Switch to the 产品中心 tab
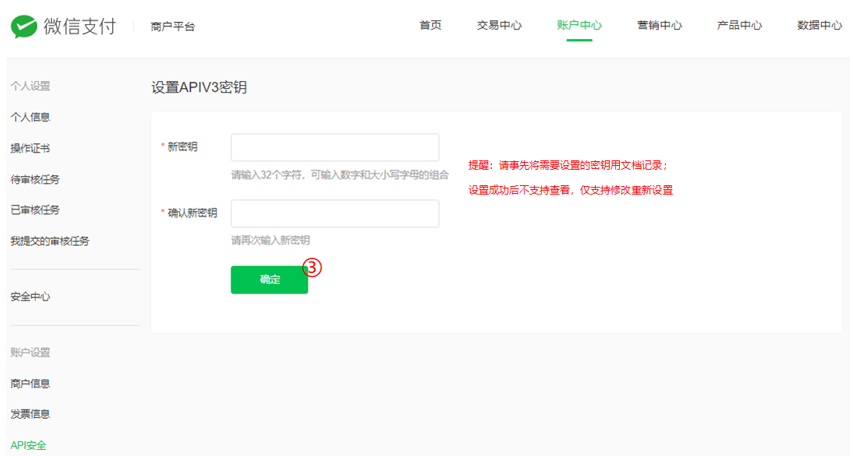Image resolution: width=853 pixels, height=456 pixels. pos(739,26)
